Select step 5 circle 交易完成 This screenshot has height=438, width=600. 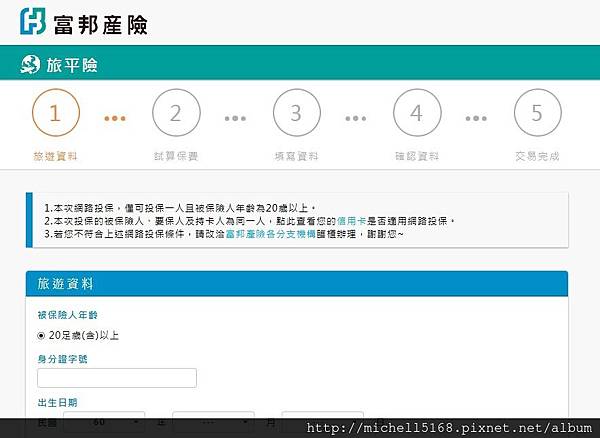click(x=538, y=112)
